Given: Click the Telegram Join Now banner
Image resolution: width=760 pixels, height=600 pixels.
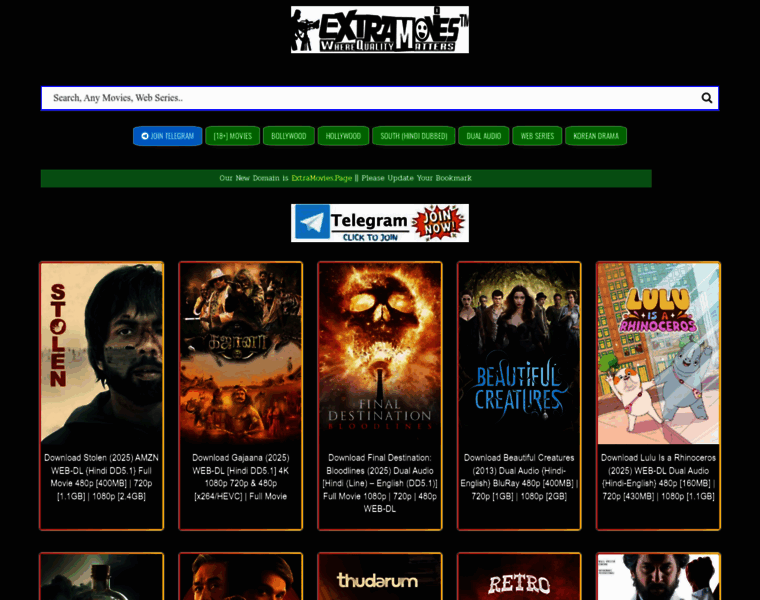Looking at the screenshot, I should [x=380, y=223].
